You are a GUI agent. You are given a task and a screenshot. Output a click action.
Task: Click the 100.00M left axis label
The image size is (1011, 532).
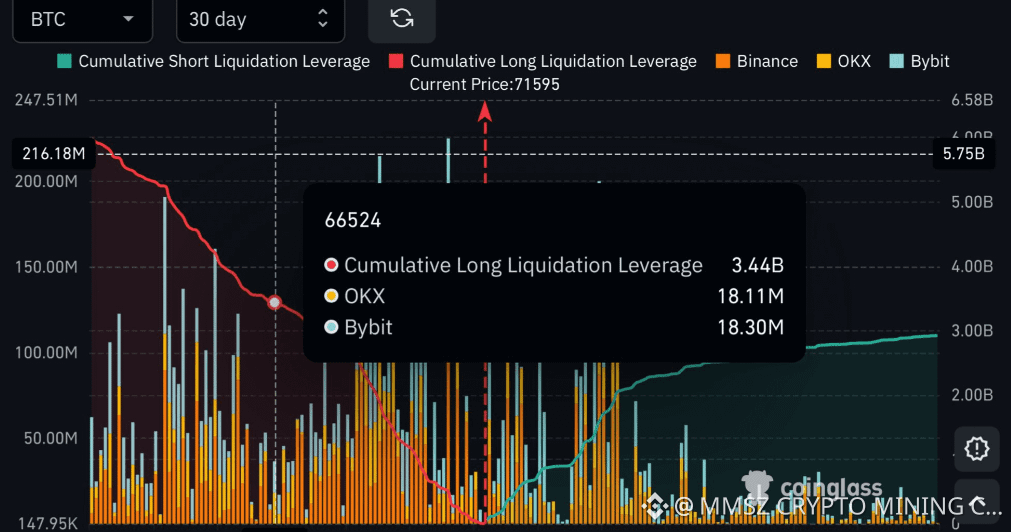pos(46,353)
